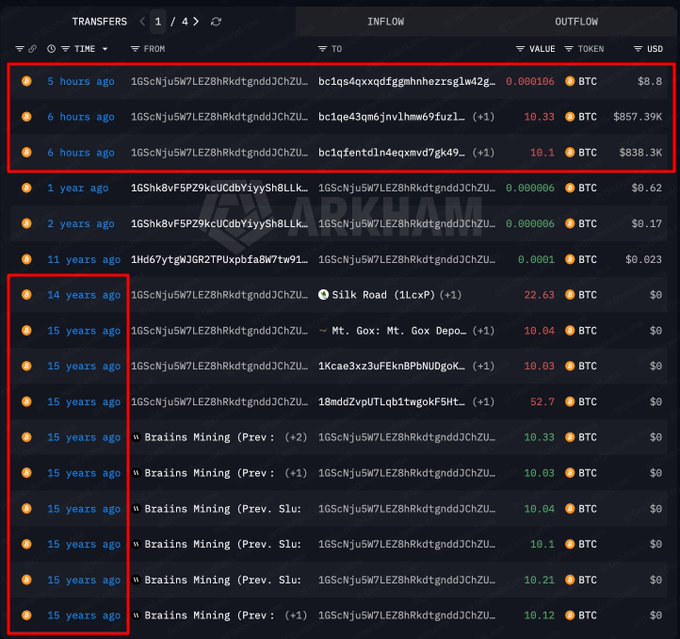
Task: Expand (+1) next to 1Kcae3xz3uFEknBPbNUDgoK
Action: tap(484, 366)
